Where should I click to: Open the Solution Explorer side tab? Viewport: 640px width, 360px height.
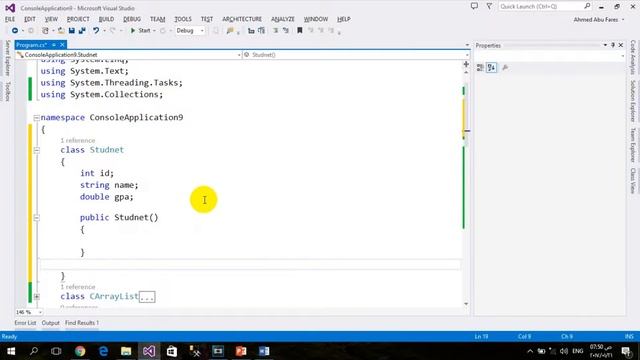[633, 101]
